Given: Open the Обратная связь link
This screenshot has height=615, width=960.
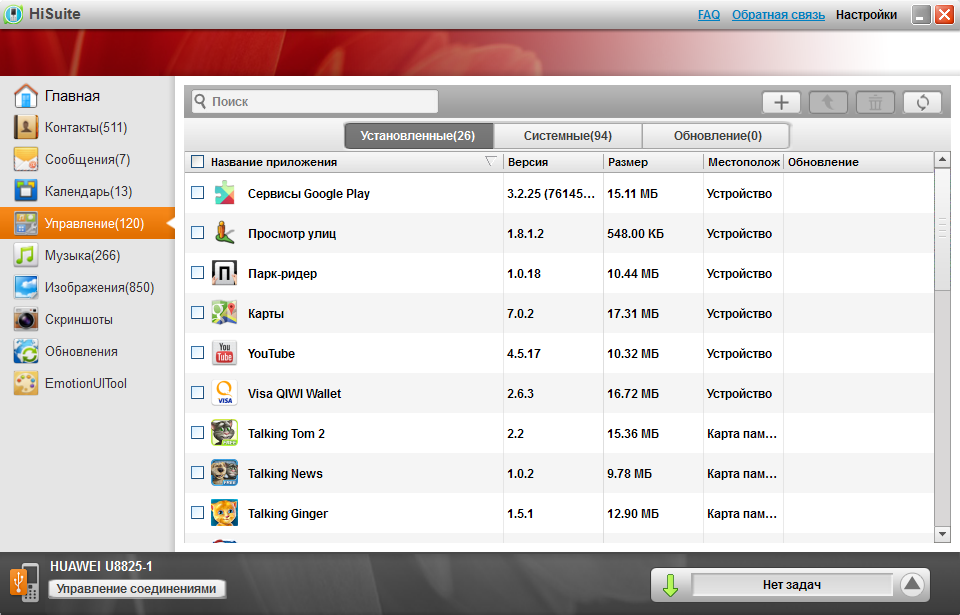Looking at the screenshot, I should click(778, 15).
